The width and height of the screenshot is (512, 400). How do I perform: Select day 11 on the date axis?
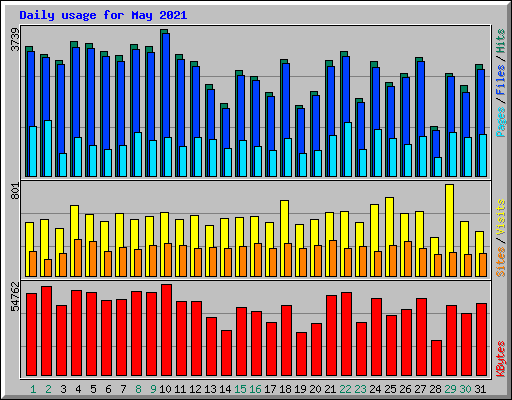(x=180, y=389)
